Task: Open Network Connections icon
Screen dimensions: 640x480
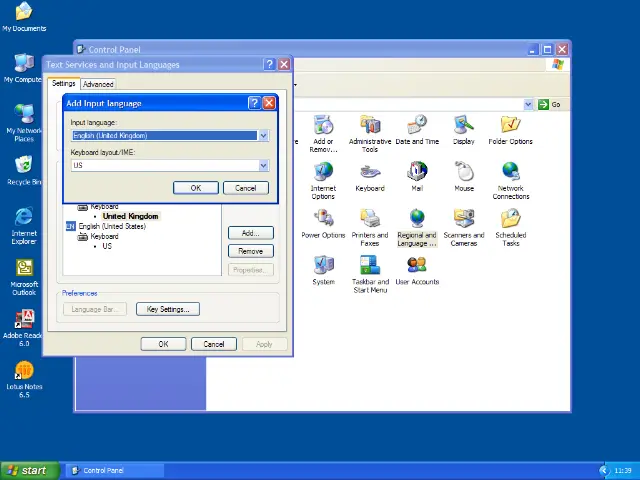Action: coord(510,173)
